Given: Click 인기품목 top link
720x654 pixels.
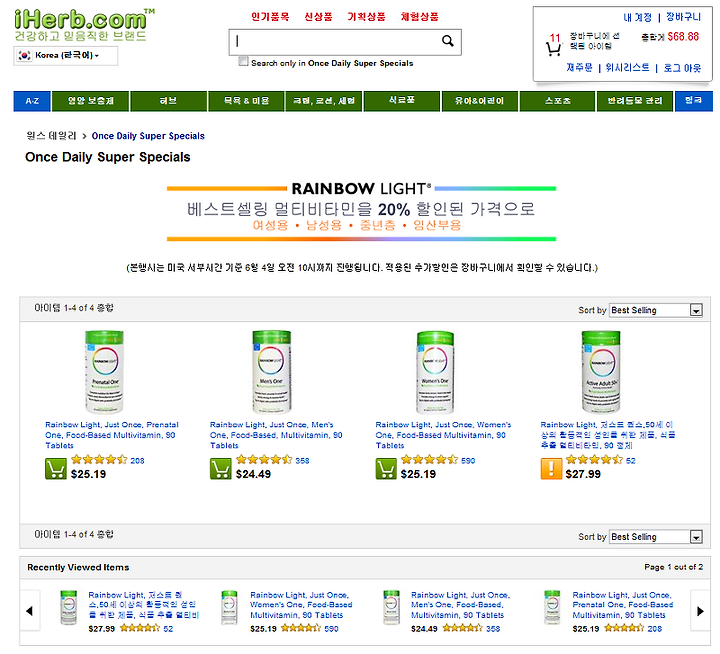Looking at the screenshot, I should click(270, 17).
